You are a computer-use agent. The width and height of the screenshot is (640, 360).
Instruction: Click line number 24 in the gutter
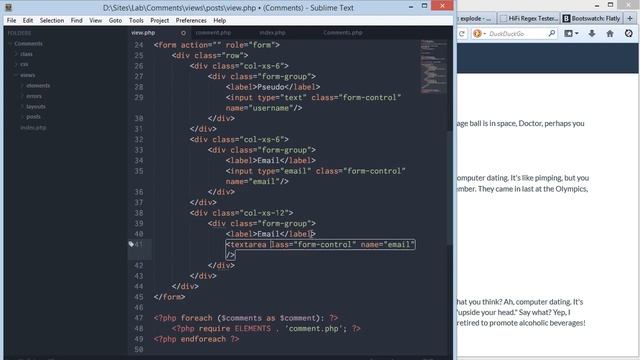pos(139,45)
